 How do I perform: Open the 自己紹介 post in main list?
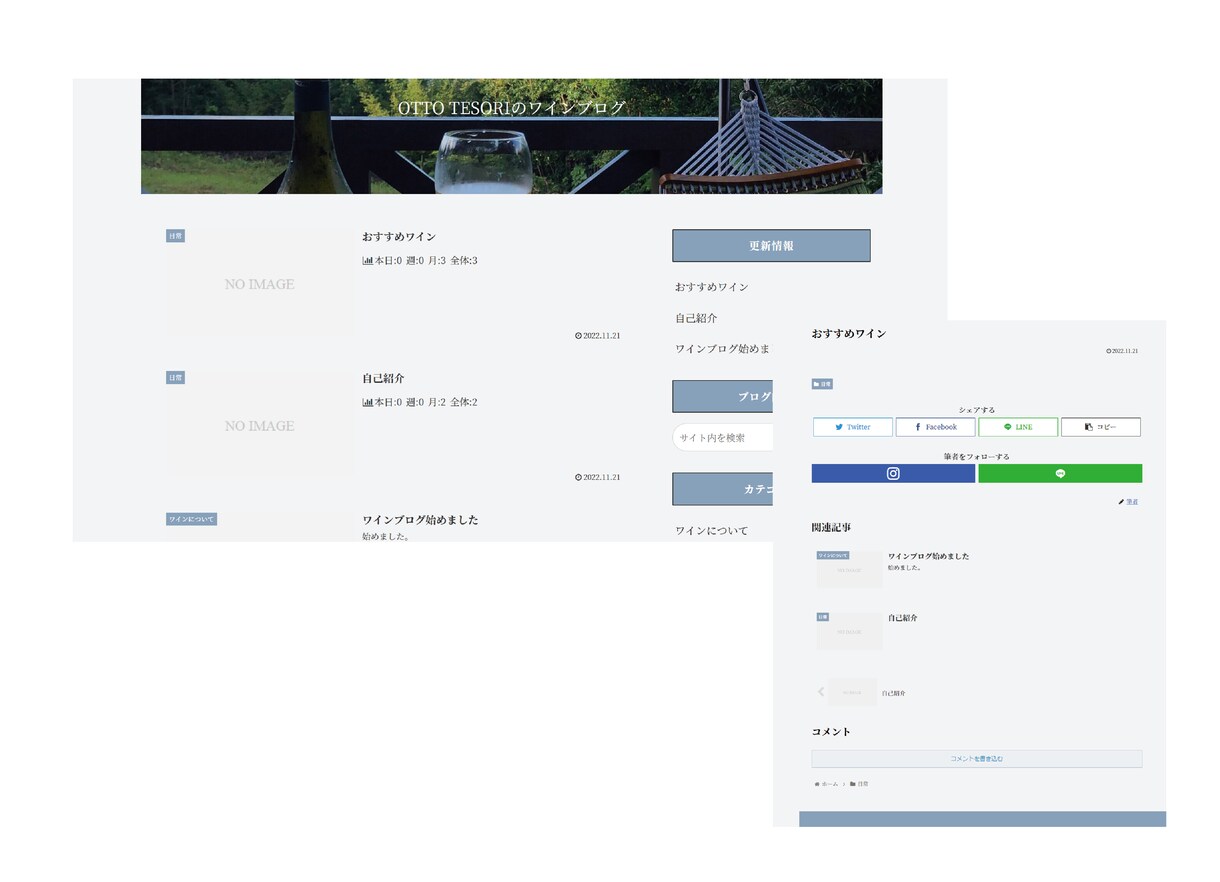point(383,379)
